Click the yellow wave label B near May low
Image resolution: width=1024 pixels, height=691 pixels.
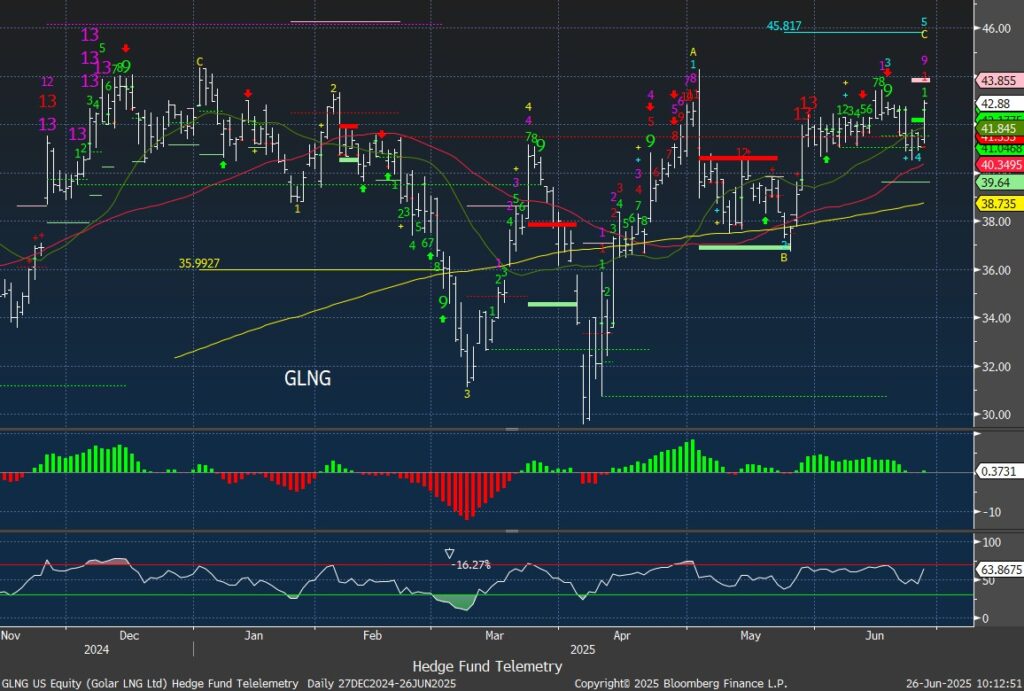(x=784, y=257)
